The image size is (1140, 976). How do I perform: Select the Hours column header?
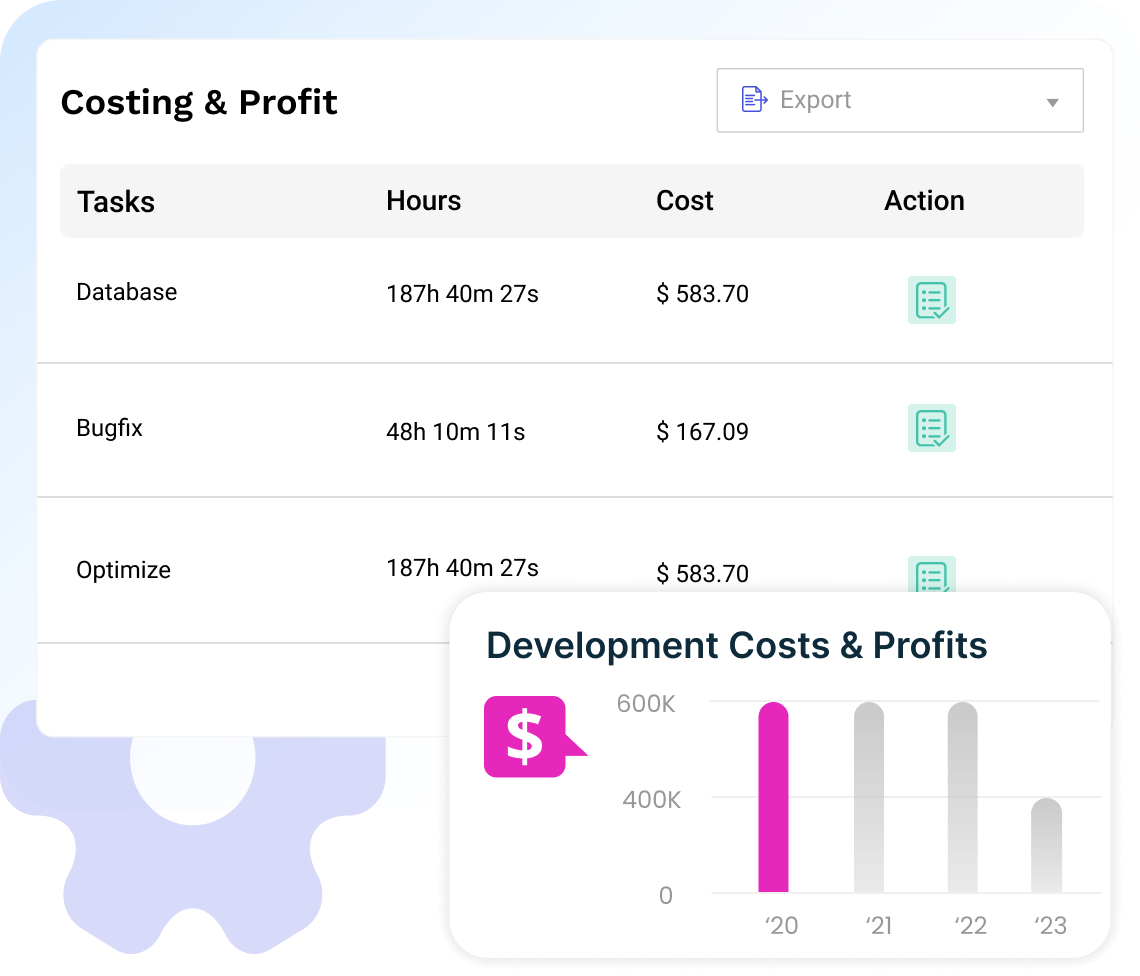click(423, 200)
